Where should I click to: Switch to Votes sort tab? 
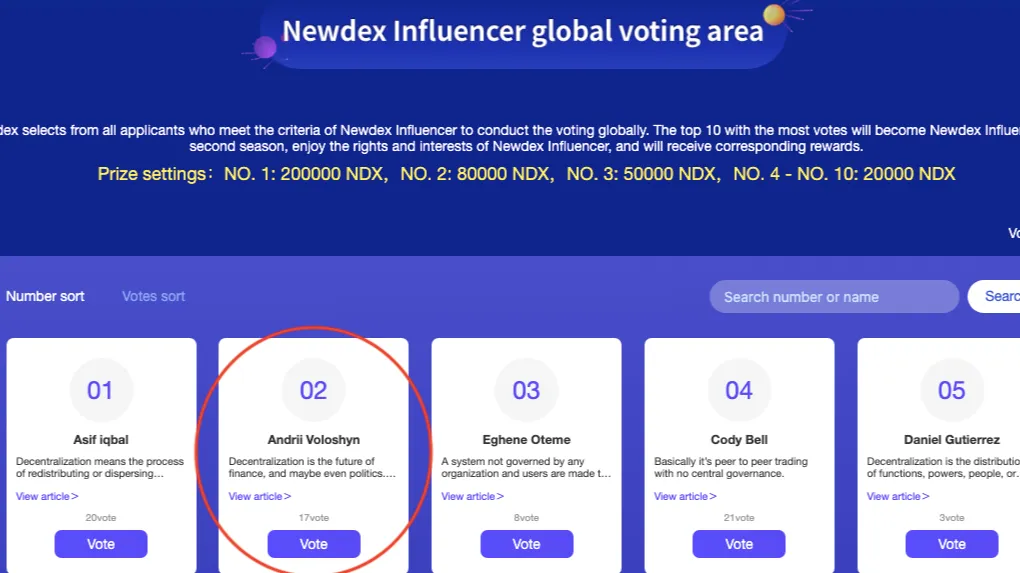154,297
